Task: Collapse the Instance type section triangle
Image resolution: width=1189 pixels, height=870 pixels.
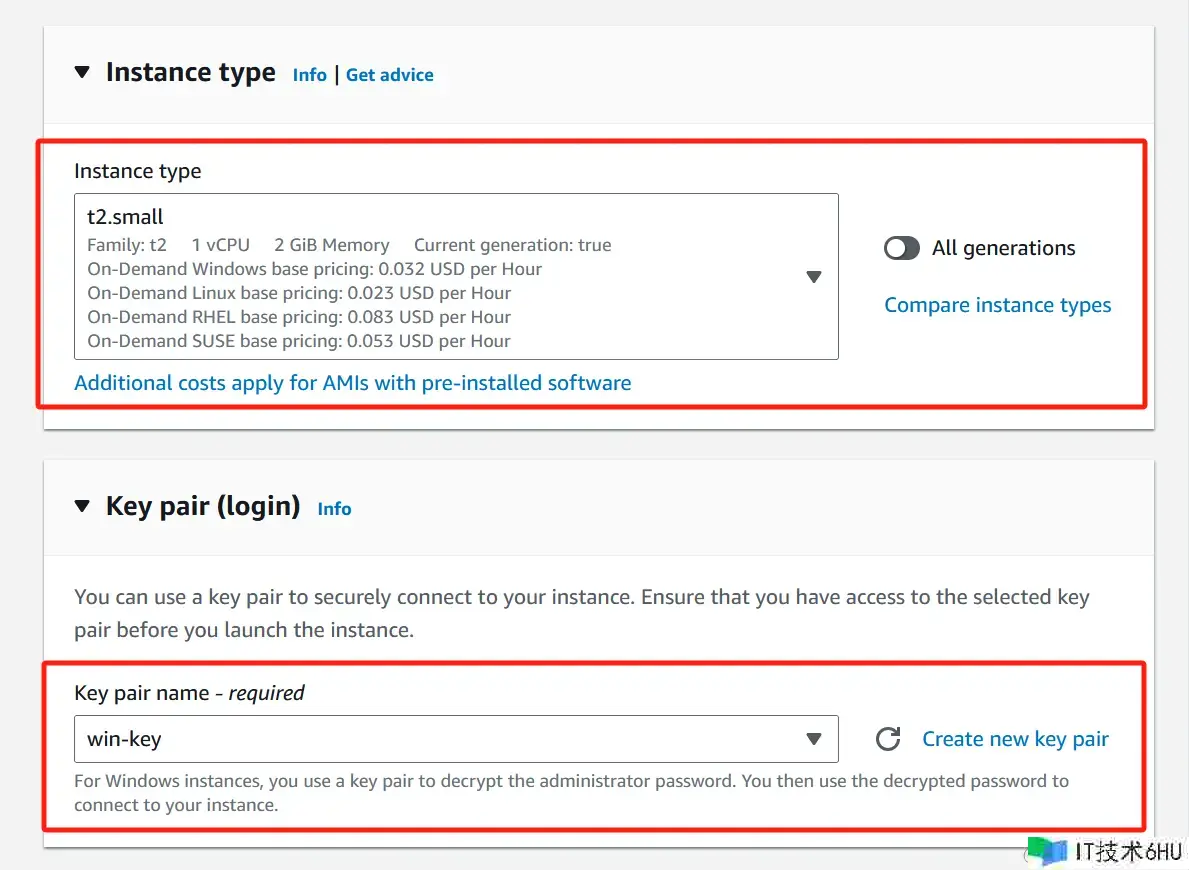Action: tap(82, 73)
